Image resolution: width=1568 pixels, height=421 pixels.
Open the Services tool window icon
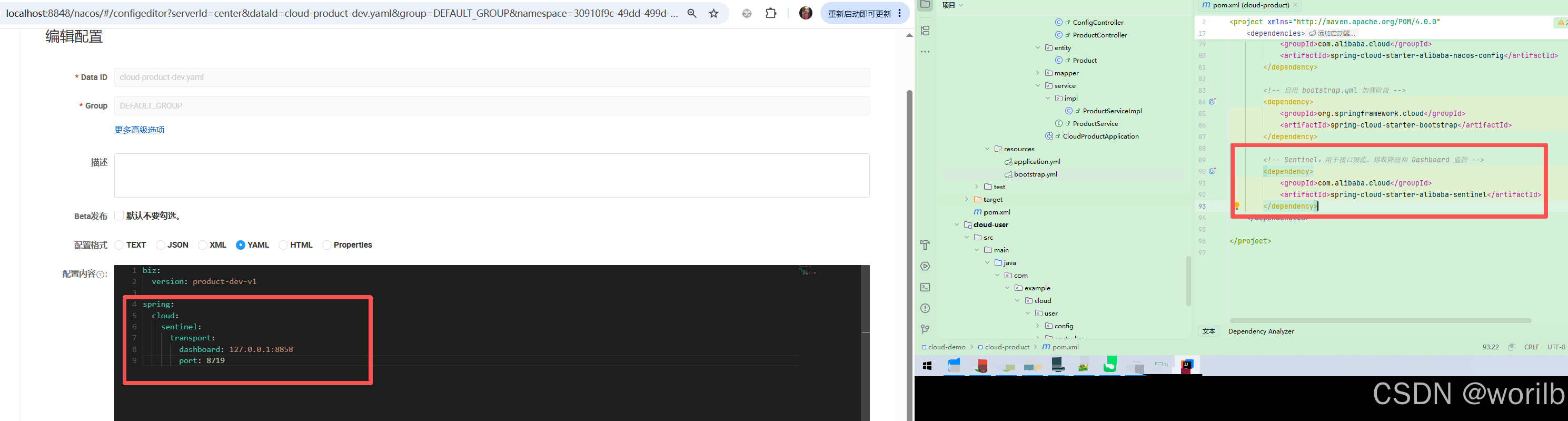[x=925, y=266]
